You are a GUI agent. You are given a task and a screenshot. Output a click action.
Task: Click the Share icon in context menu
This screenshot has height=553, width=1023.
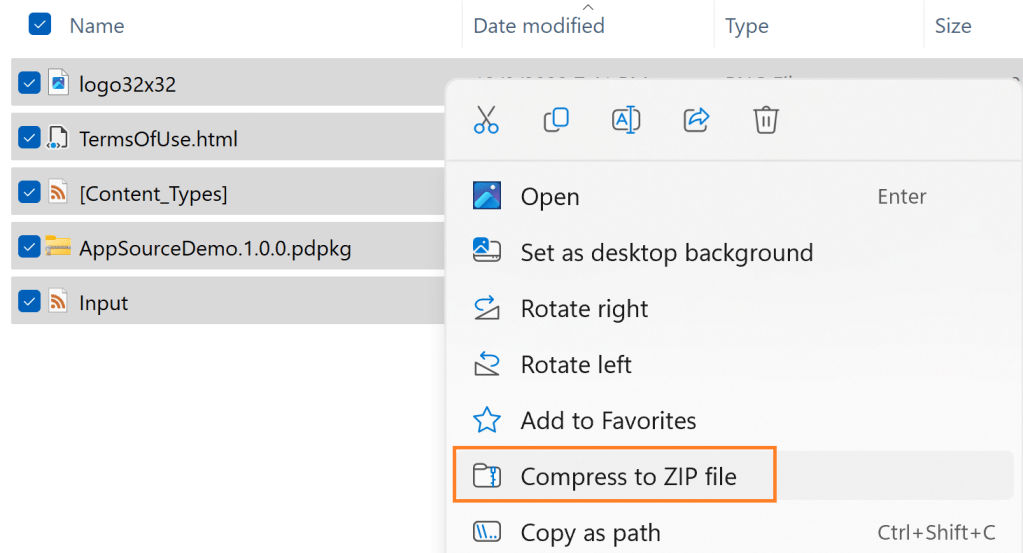695,120
